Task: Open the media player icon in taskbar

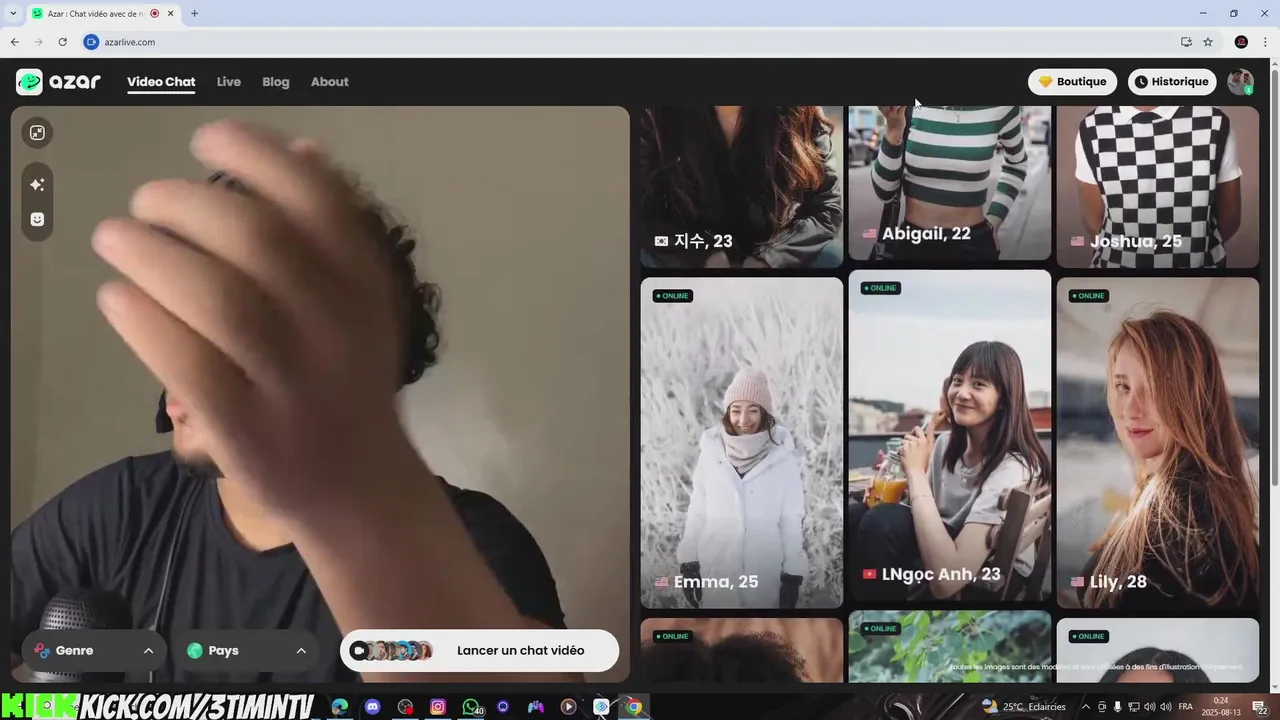Action: pyautogui.click(x=568, y=707)
